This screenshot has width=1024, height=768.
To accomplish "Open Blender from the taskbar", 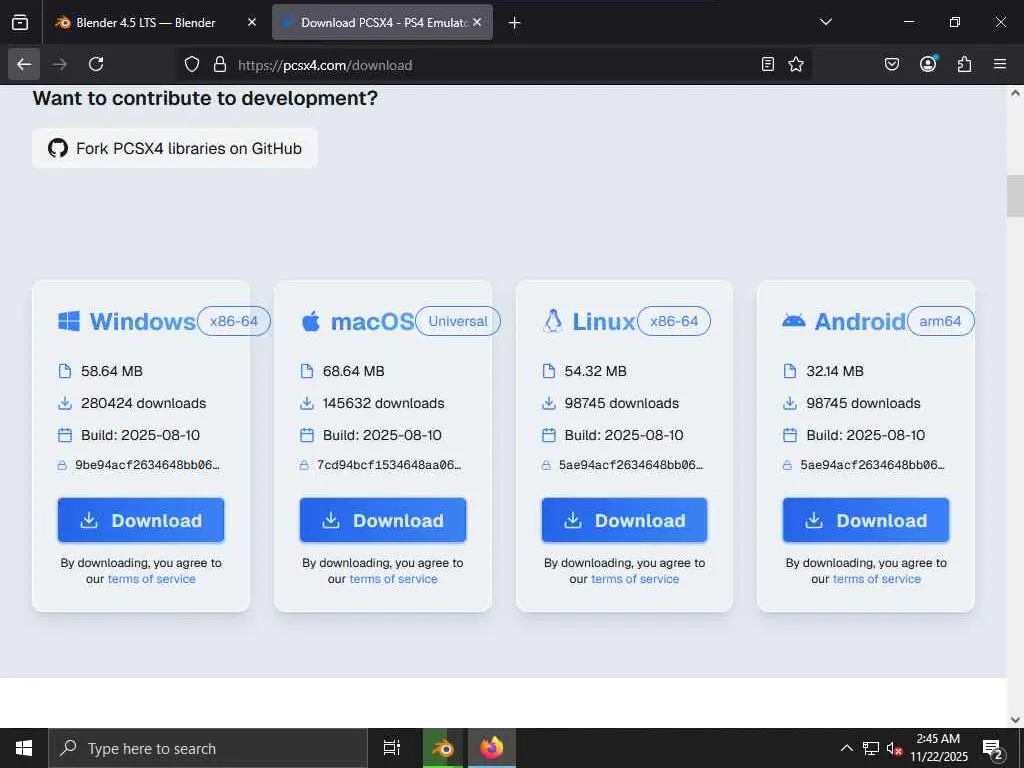I will point(443,748).
